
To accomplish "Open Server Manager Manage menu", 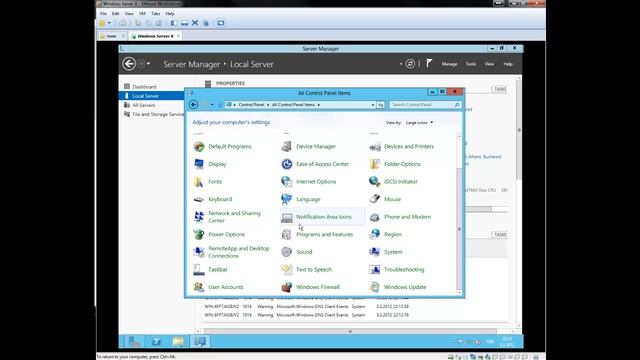I will tap(449, 64).
